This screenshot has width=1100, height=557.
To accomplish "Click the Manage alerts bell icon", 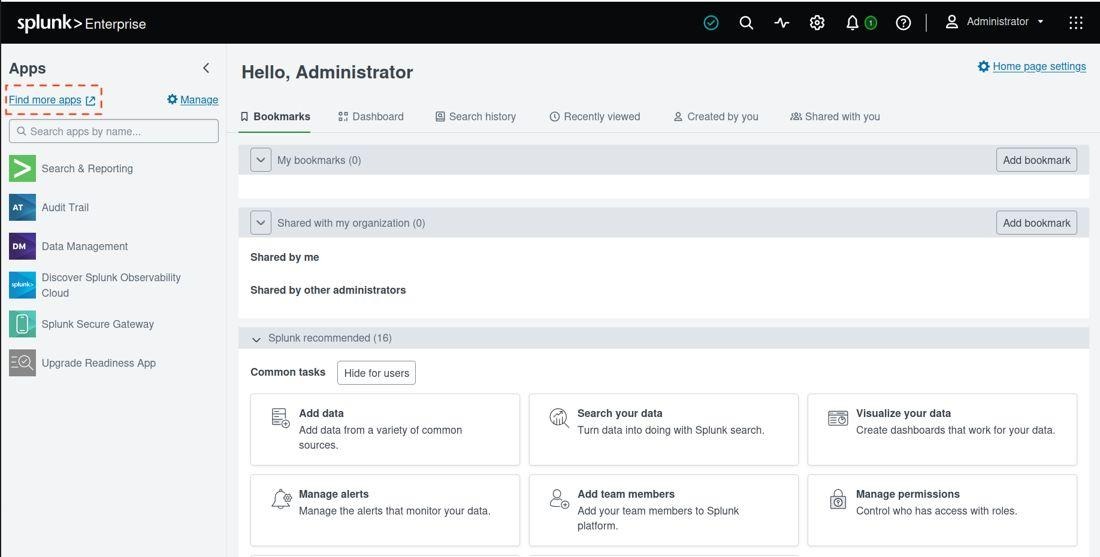I will click(x=281, y=499).
